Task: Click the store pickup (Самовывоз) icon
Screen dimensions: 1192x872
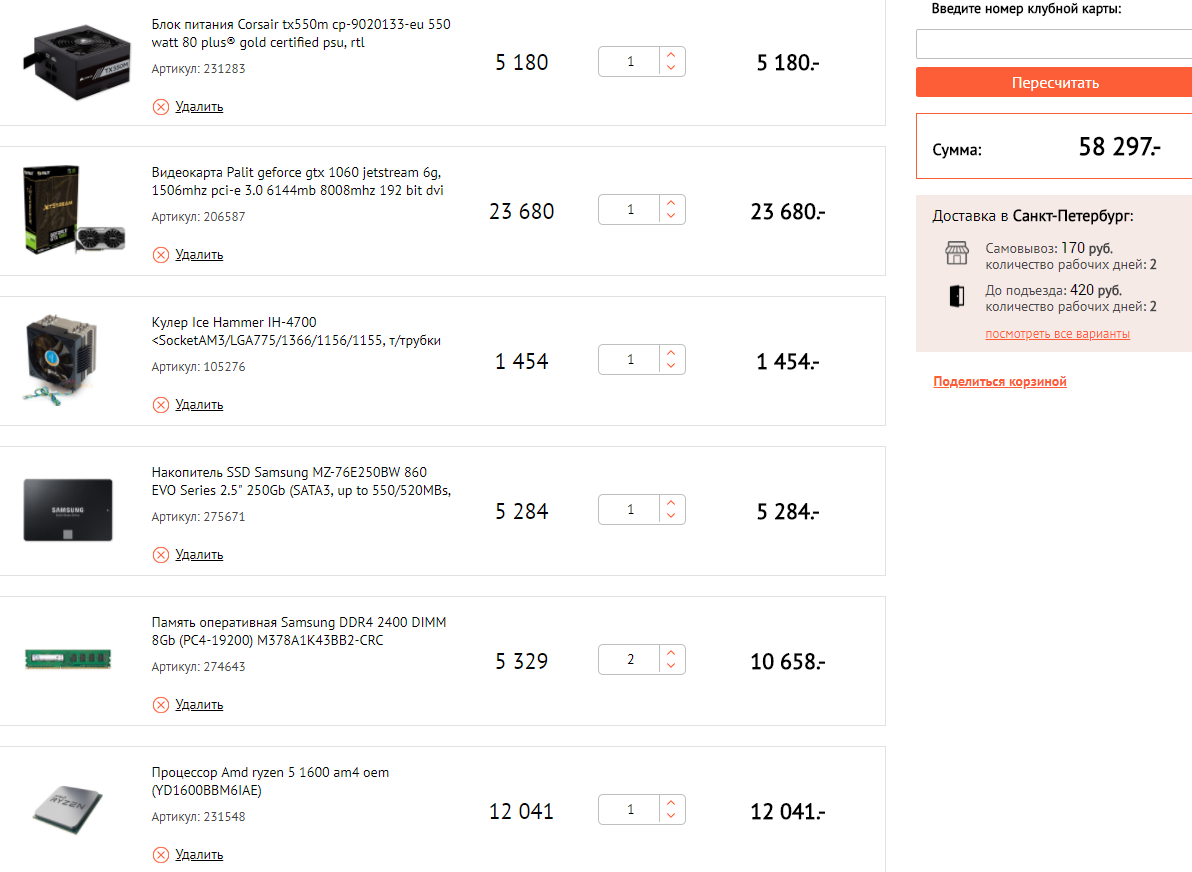Action: 957,254
